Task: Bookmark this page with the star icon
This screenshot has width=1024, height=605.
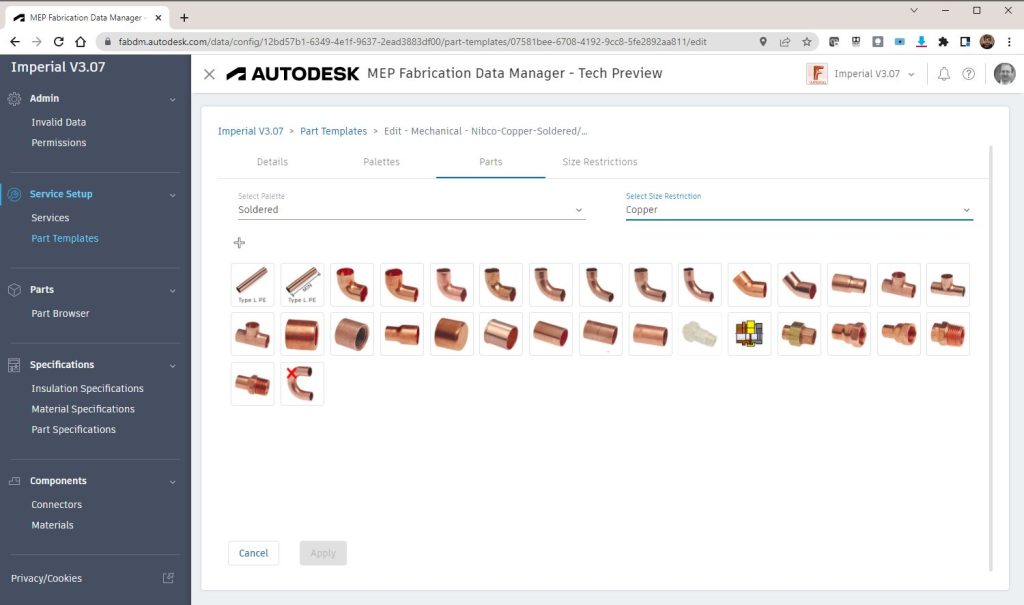Action: coord(807,42)
